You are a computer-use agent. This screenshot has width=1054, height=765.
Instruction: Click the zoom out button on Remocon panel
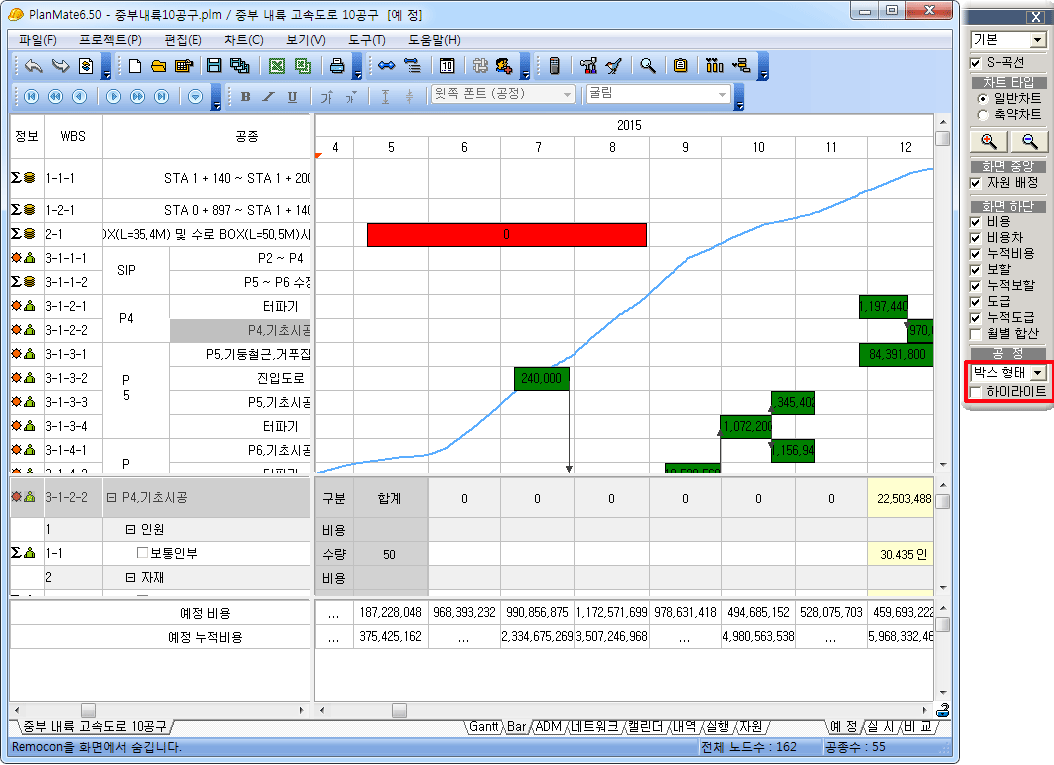[x=1027, y=141]
